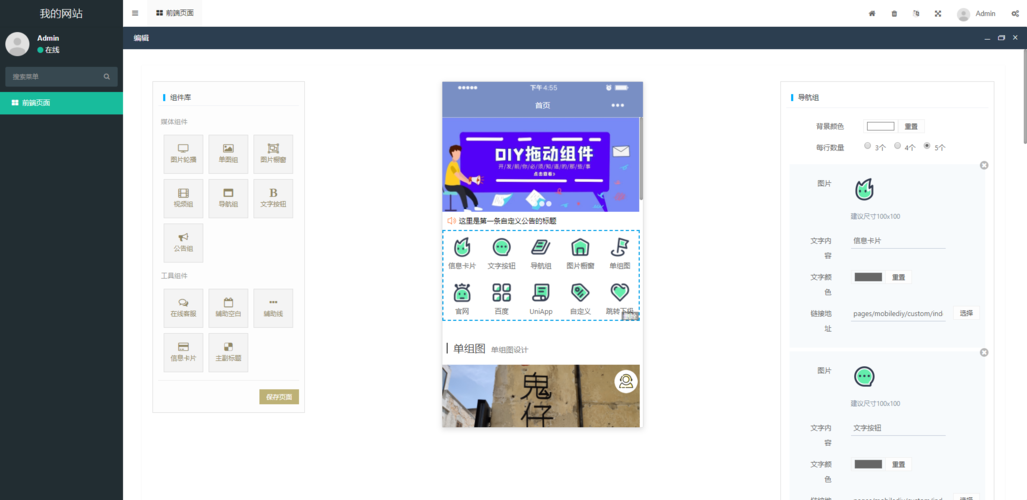Image resolution: width=1027 pixels, height=500 pixels.
Task: Click the trash clear-cache icon in top bar
Action: point(894,13)
